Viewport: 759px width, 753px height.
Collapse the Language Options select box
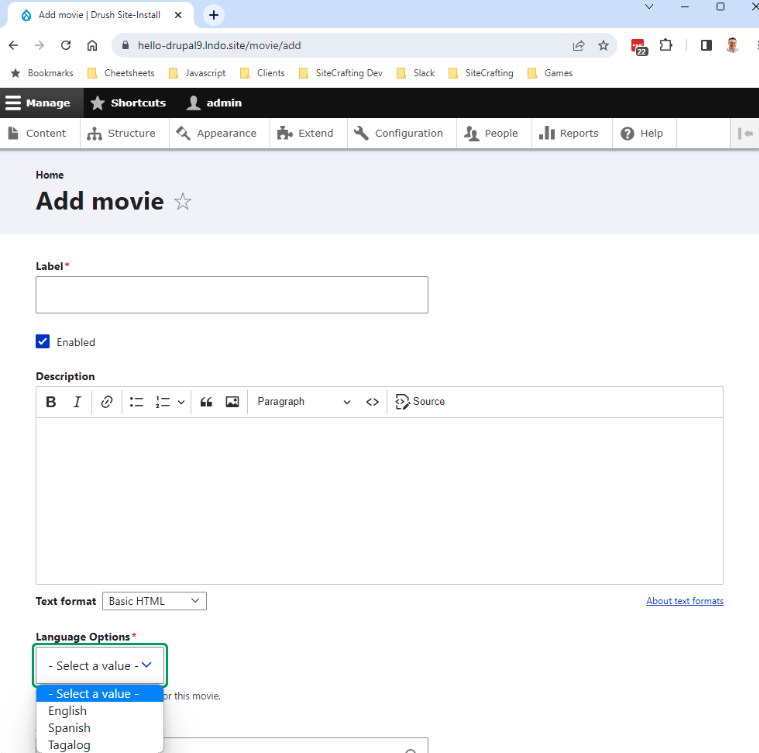pyautogui.click(x=100, y=665)
